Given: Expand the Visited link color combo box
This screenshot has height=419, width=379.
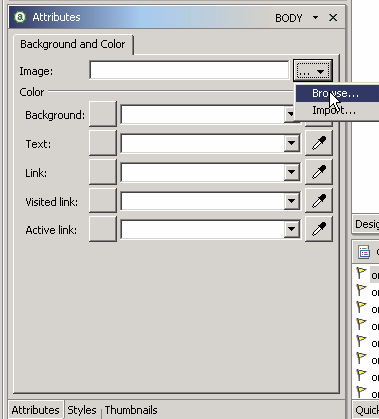Looking at the screenshot, I should click(x=291, y=201).
